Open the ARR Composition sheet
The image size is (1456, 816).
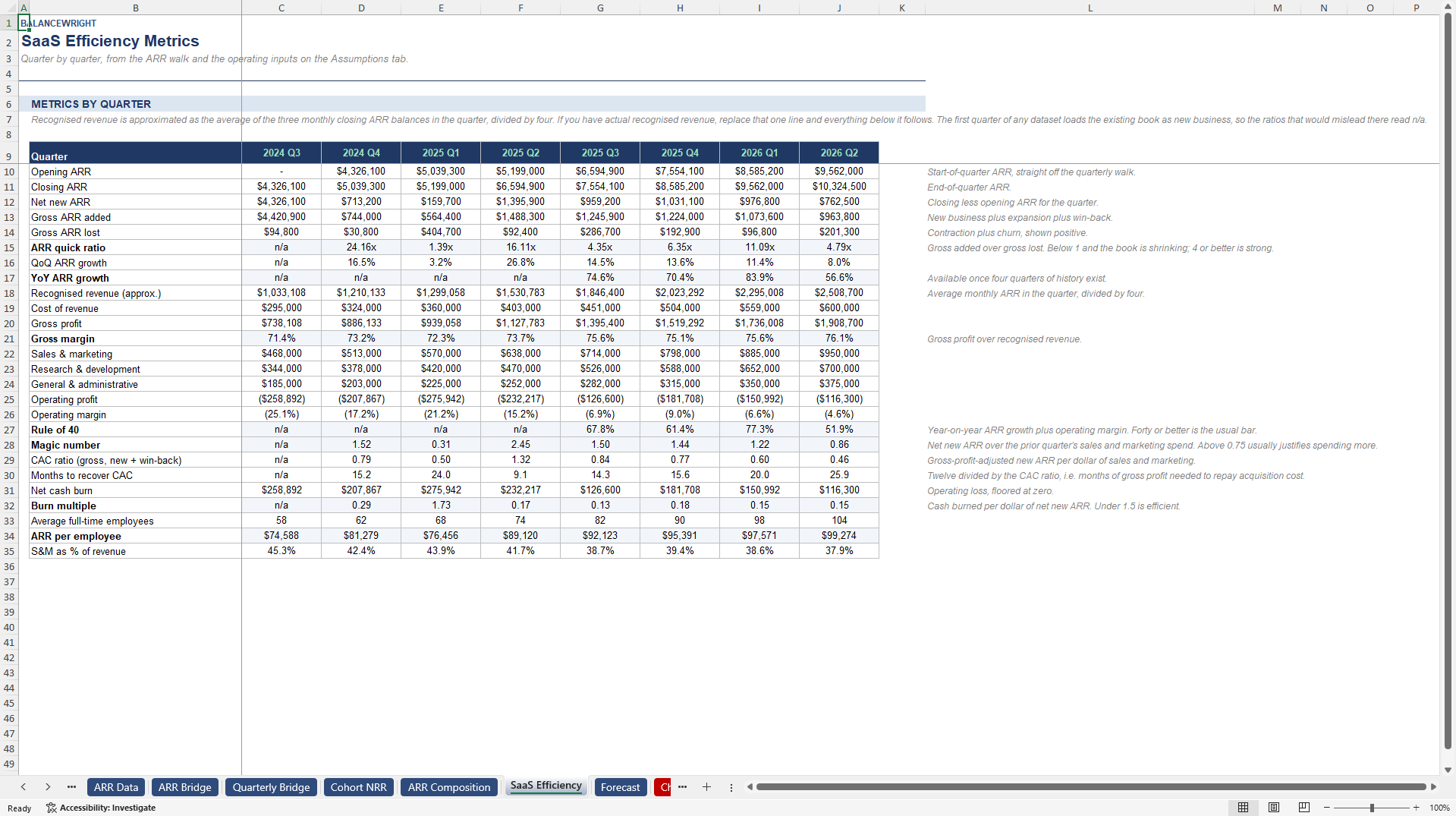[x=449, y=787]
